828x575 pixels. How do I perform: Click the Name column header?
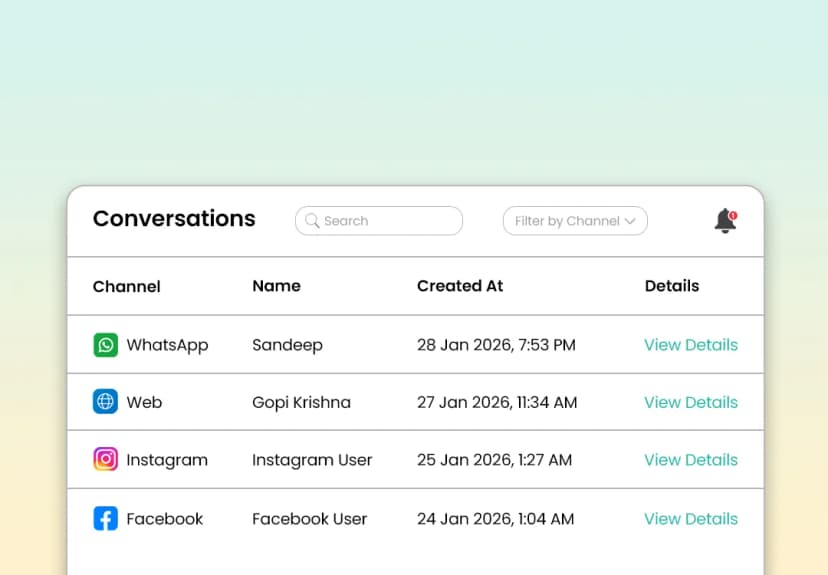click(x=276, y=286)
